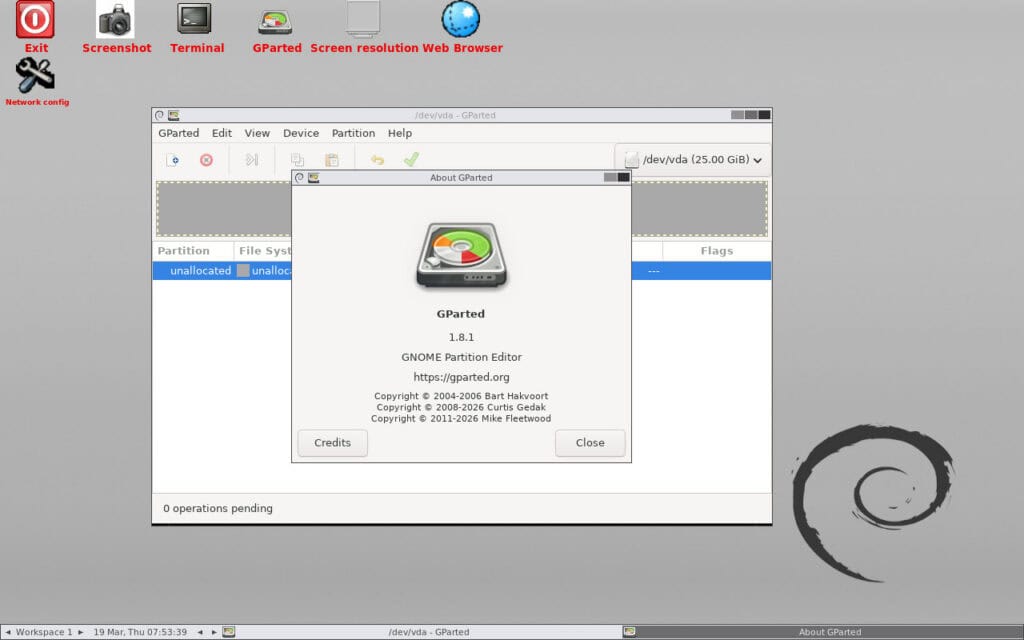Delete the selected partition using toolbar icon
This screenshot has height=640, width=1024.
[x=208, y=159]
